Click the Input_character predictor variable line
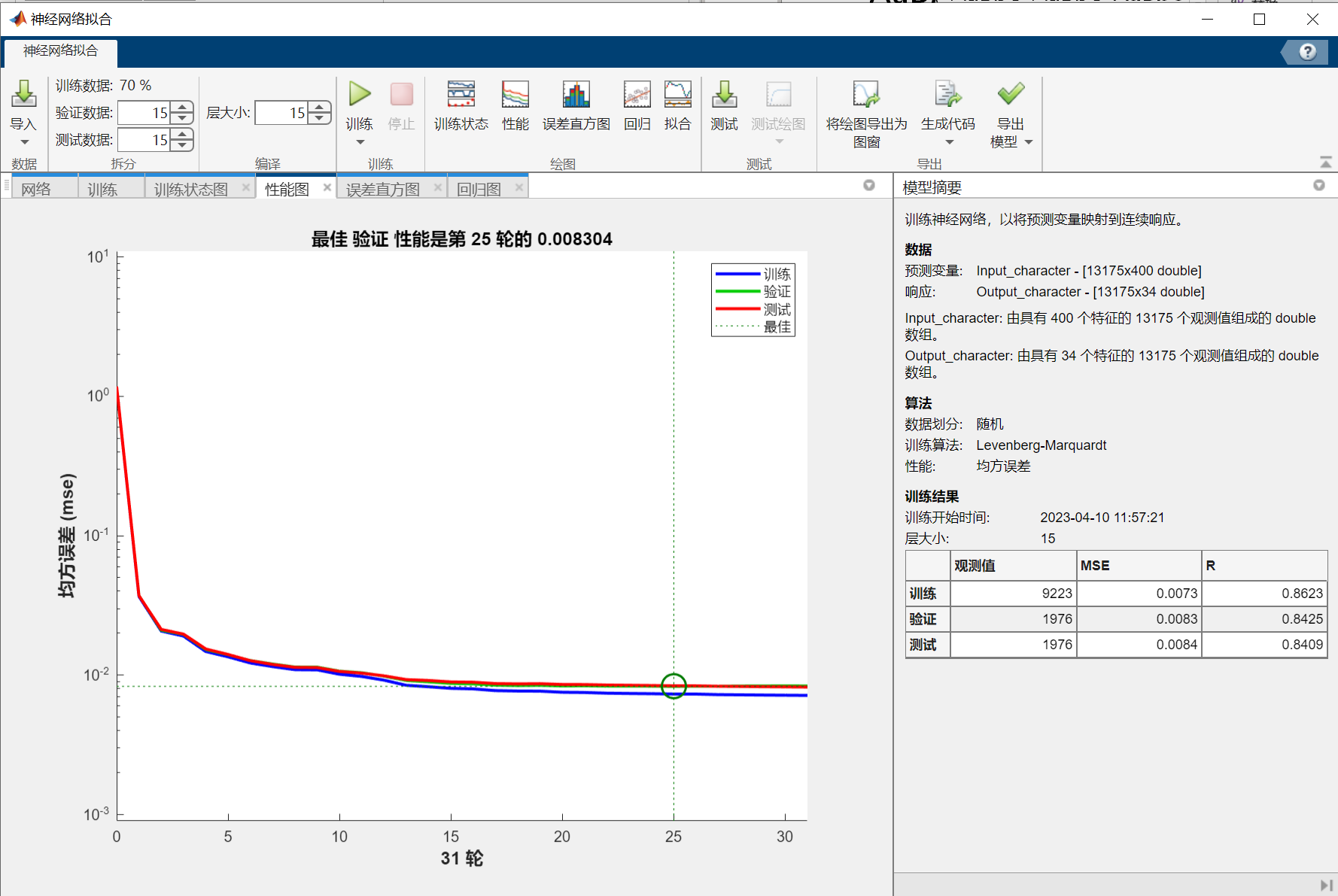 point(1053,271)
